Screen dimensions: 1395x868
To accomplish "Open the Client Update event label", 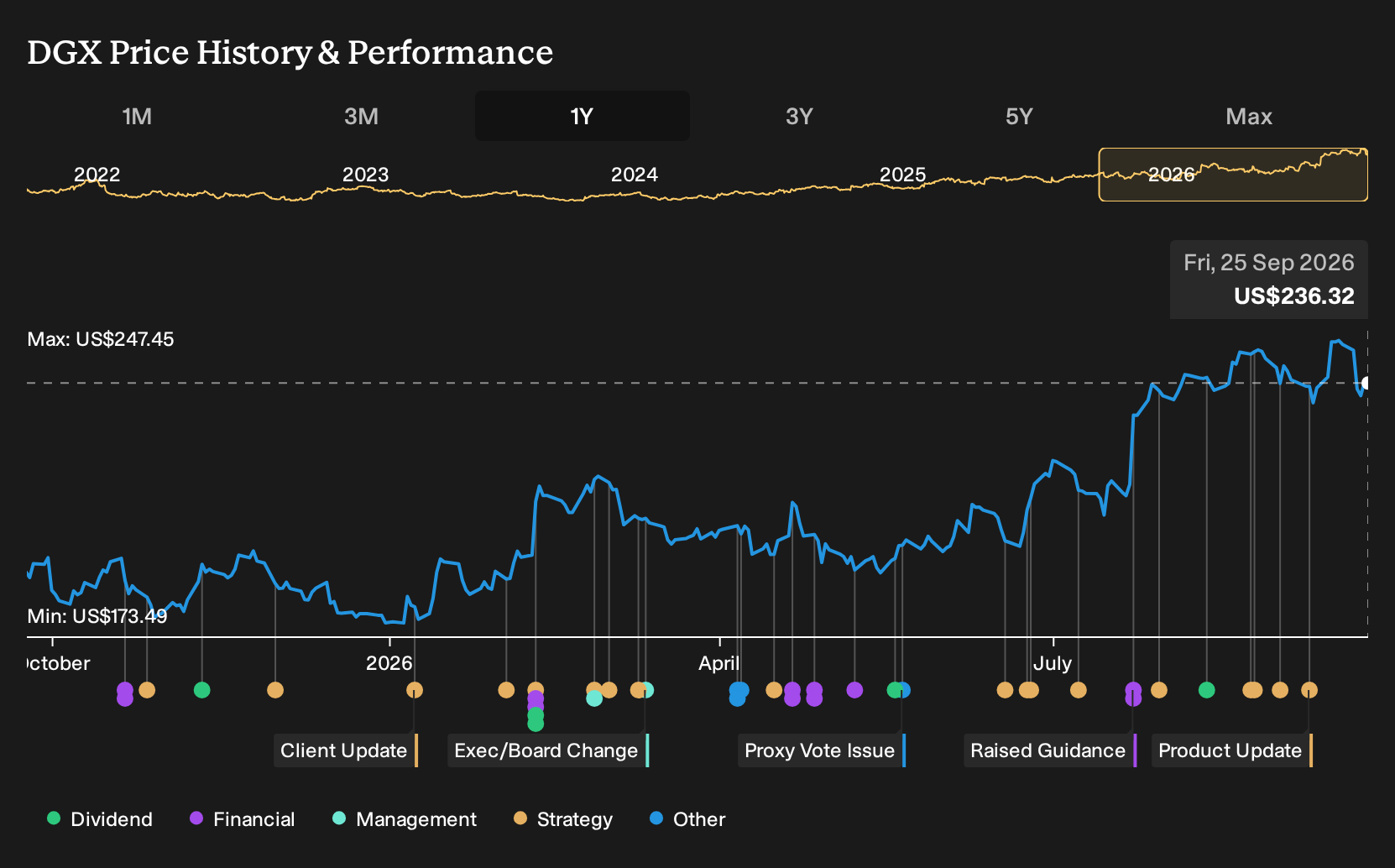I will pos(346,750).
